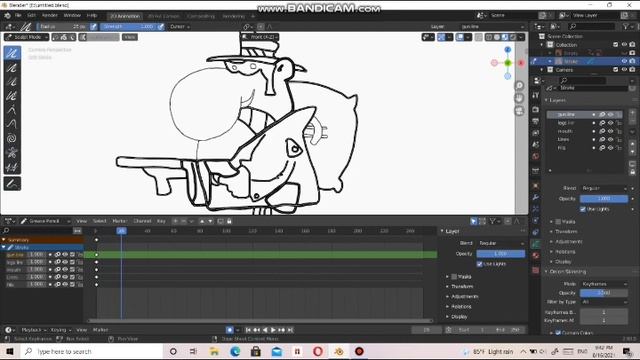The image size is (640, 360).
Task: Switch to the Rendering workspace tab
Action: point(233,16)
